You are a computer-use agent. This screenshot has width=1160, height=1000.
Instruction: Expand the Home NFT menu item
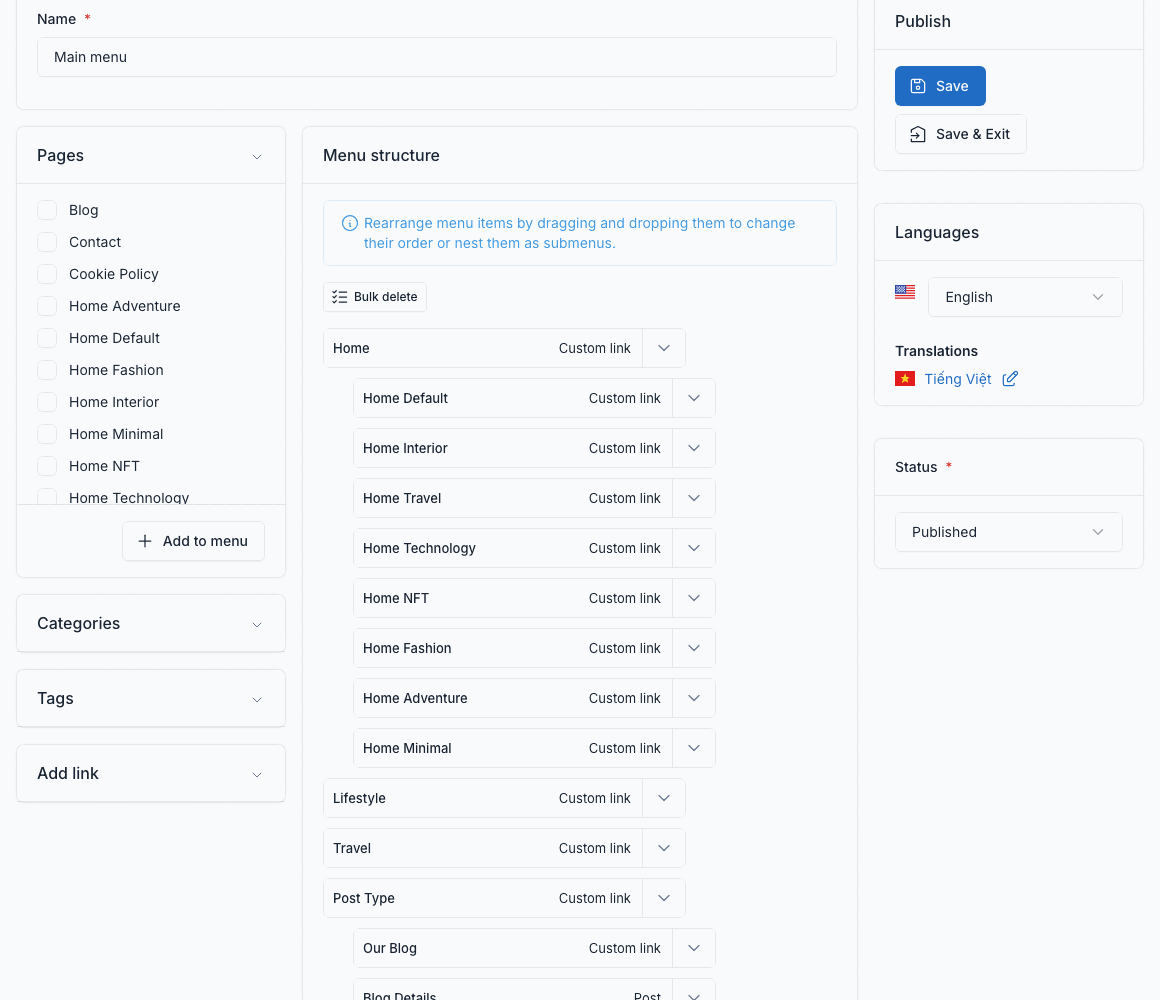(693, 598)
